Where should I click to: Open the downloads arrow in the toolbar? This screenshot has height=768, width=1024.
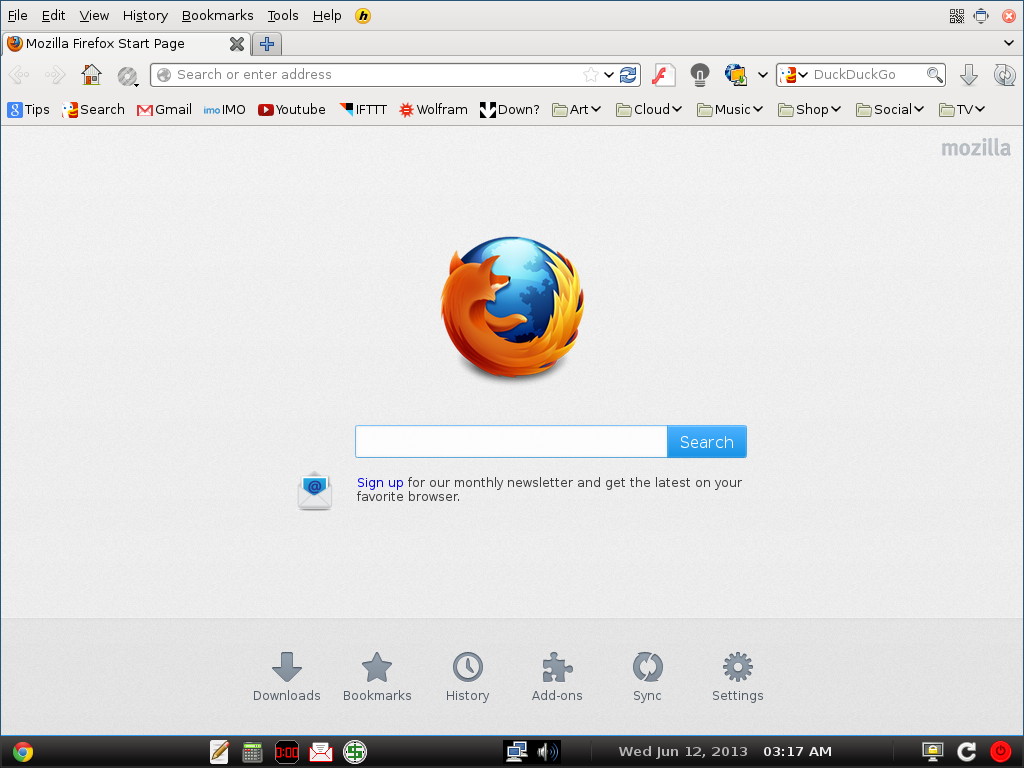coord(968,75)
